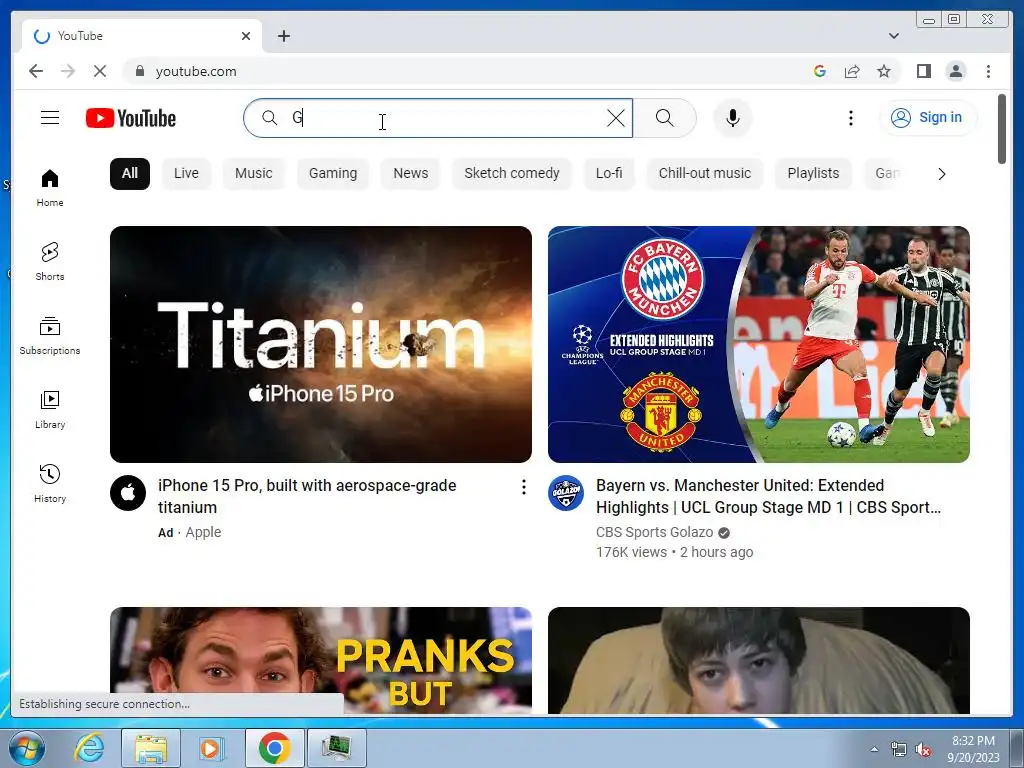Visit CBS Sports Golazo channel name
Screen dimensions: 1024x768
[x=654, y=532]
